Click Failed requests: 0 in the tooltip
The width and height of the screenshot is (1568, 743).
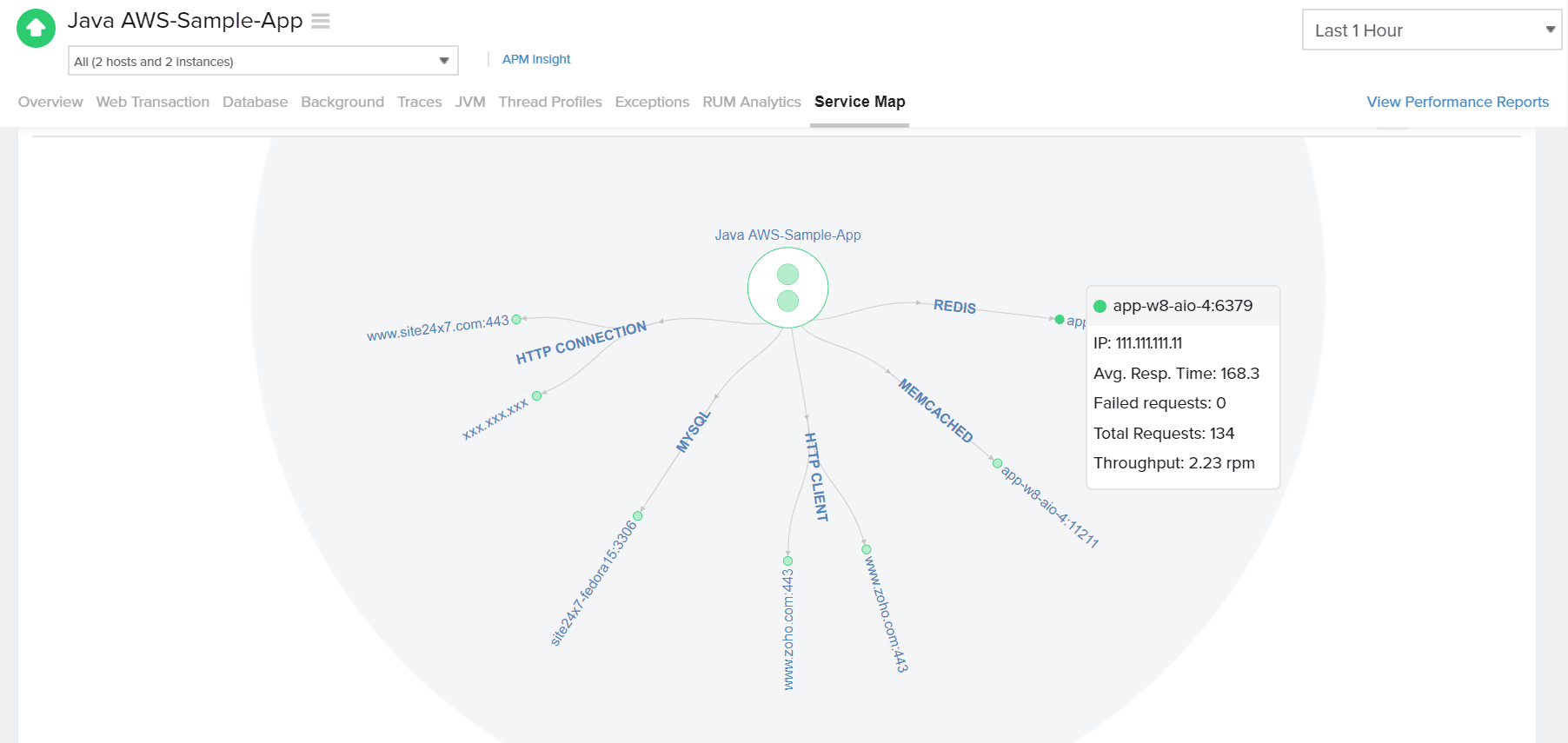coord(1159,403)
